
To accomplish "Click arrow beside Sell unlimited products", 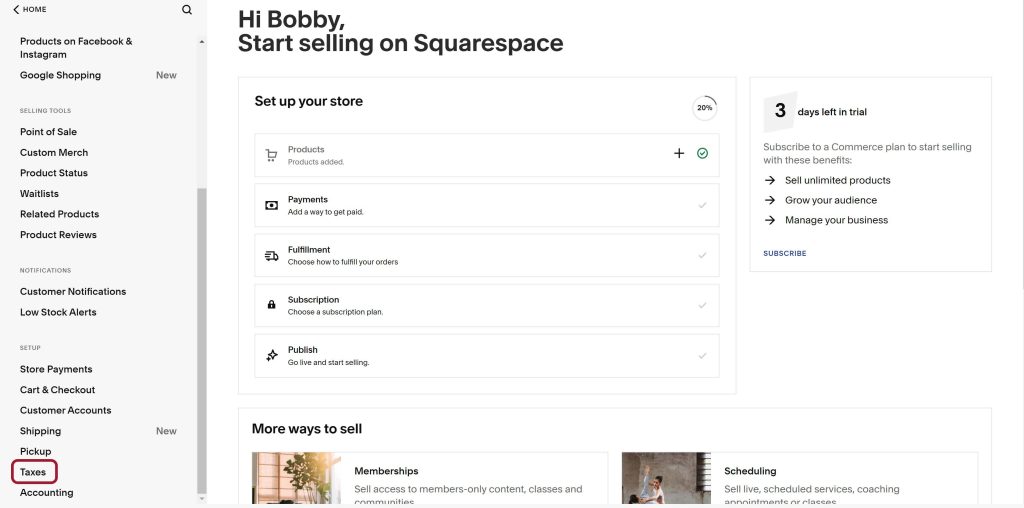I will [x=771, y=180].
